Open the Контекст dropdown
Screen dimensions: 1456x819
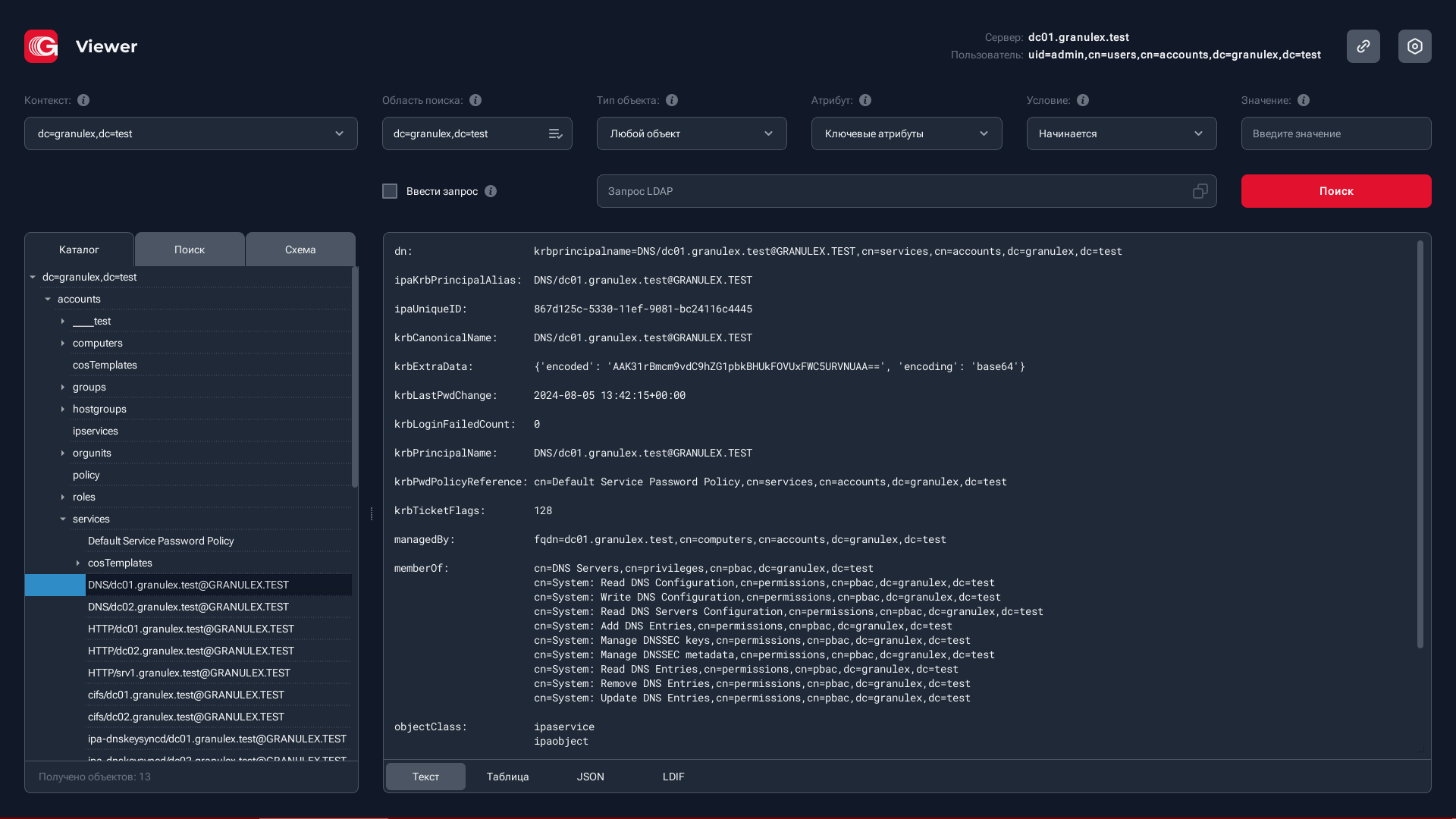coord(191,133)
